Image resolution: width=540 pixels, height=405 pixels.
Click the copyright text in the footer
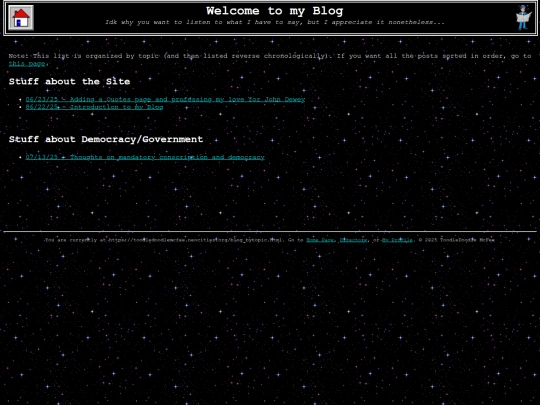click(x=456, y=240)
